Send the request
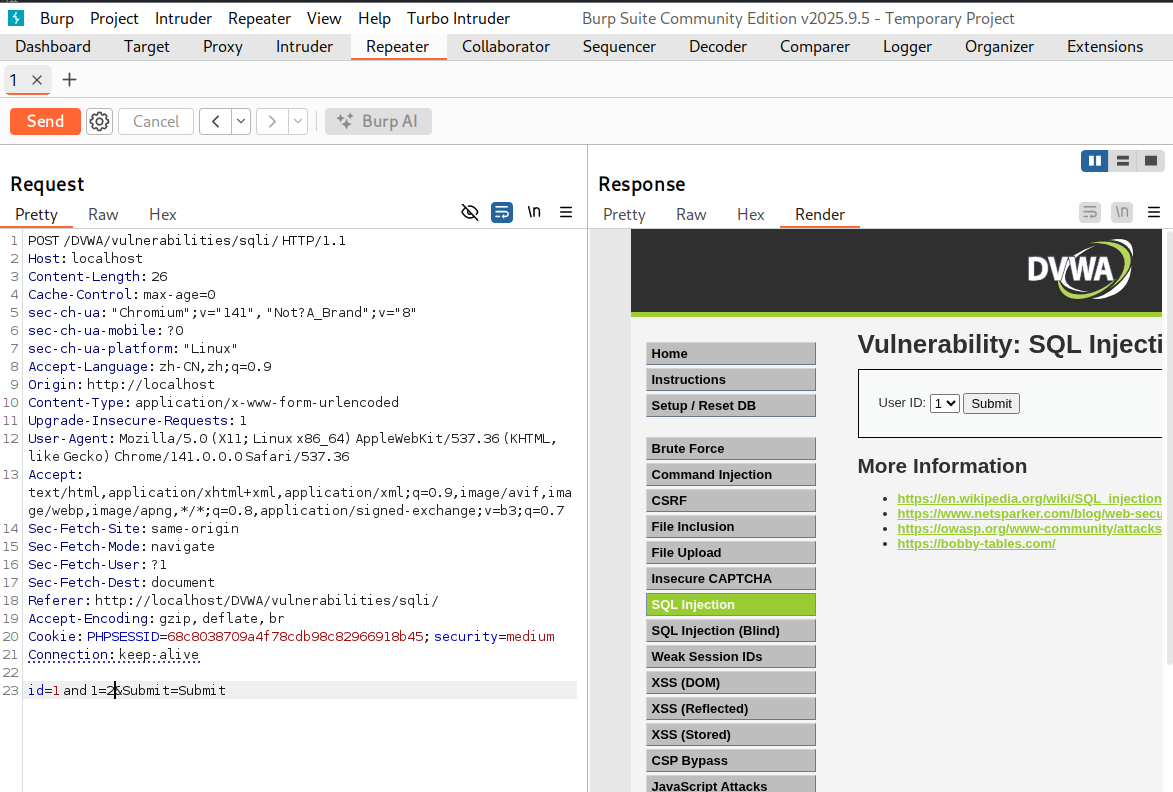The width and height of the screenshot is (1173, 792). pyautogui.click(x=46, y=121)
